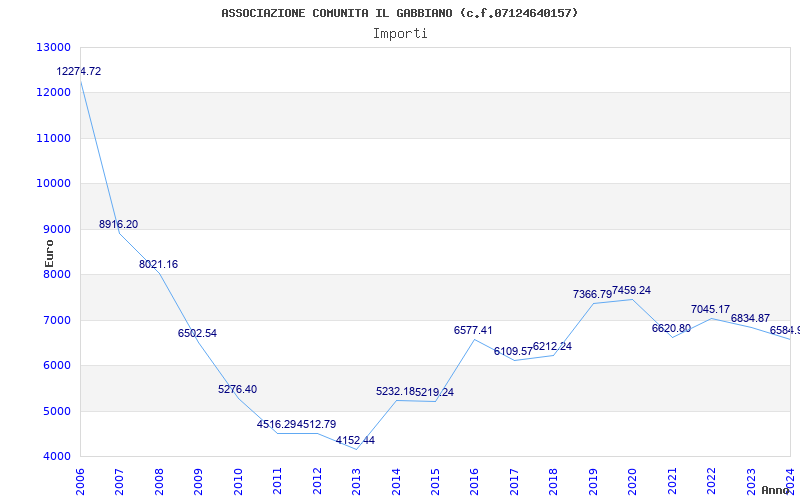800x500 pixels.
Task: Select the 7459.24 peak label
Action: coord(631,290)
